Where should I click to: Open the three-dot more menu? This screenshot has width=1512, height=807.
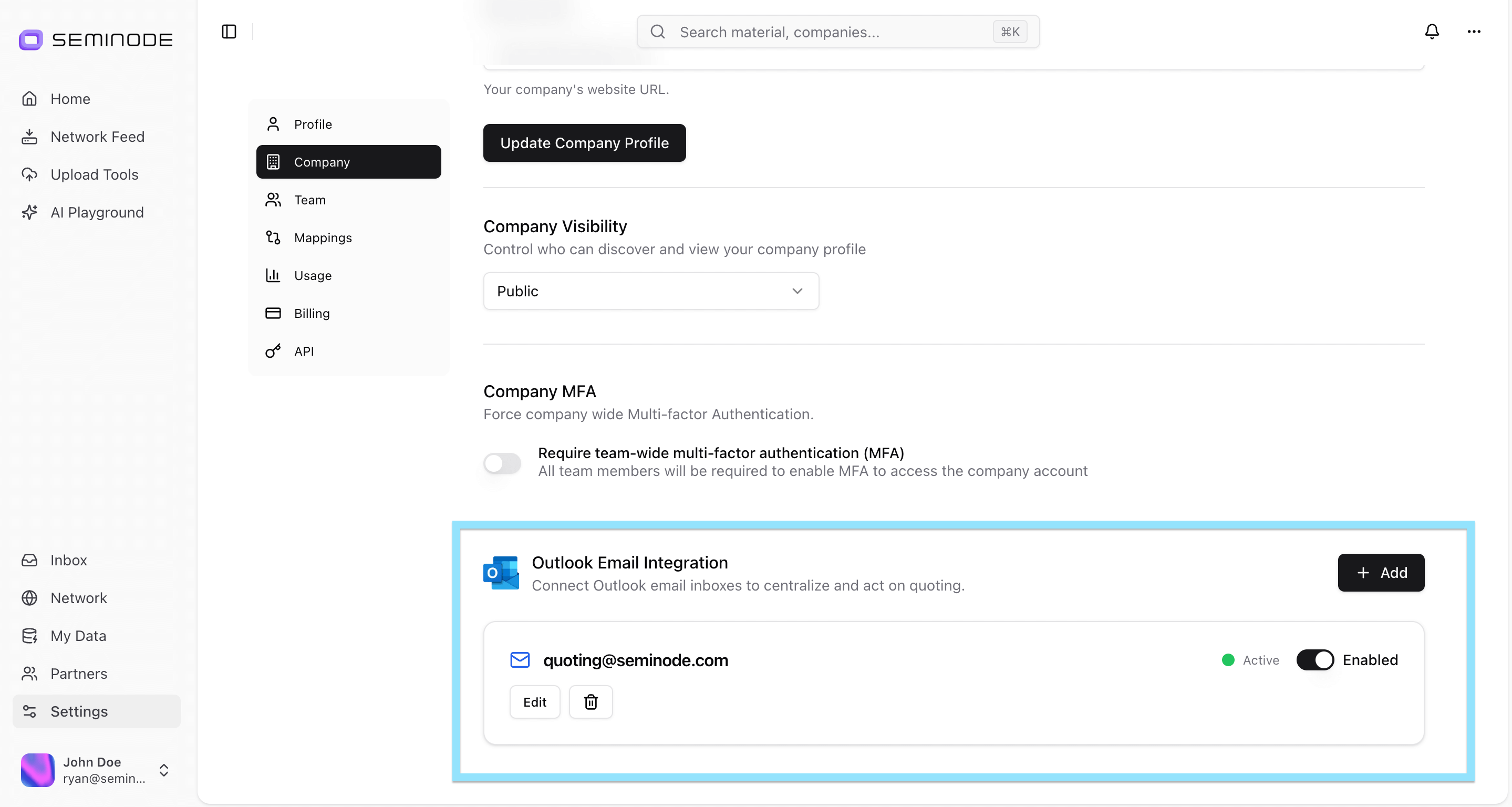coord(1474,32)
